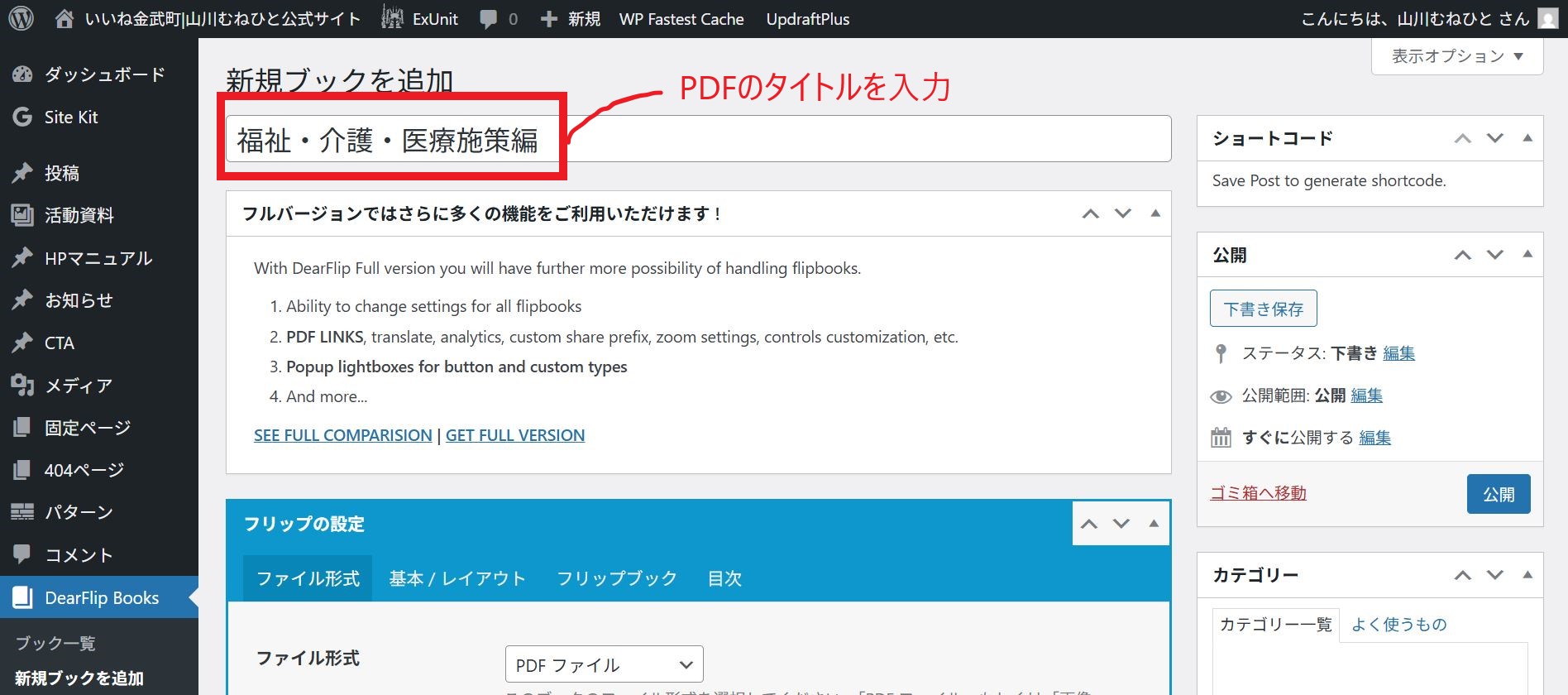The width and height of the screenshot is (1568, 695).
Task: Switch to the 基本 / レイアウト tab
Action: pos(457,578)
